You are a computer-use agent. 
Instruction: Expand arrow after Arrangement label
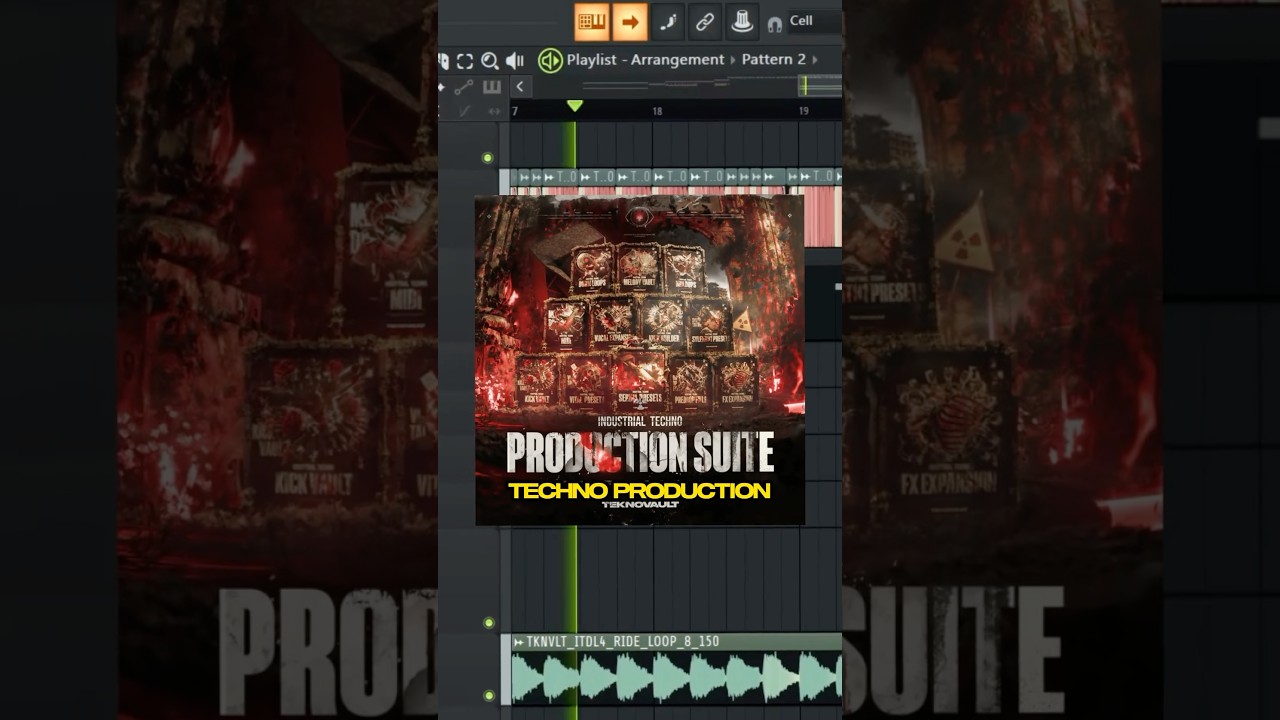pyautogui.click(x=732, y=60)
